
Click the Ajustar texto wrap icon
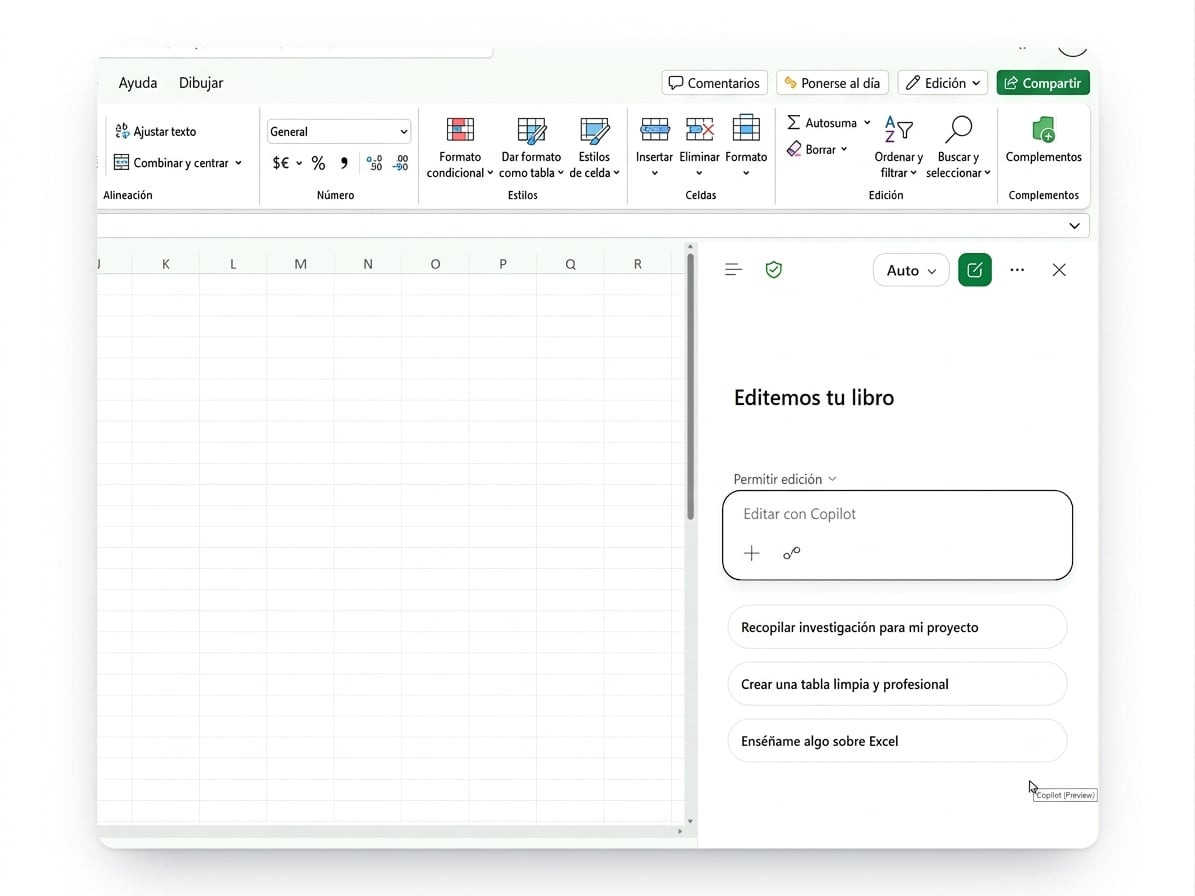pos(122,131)
